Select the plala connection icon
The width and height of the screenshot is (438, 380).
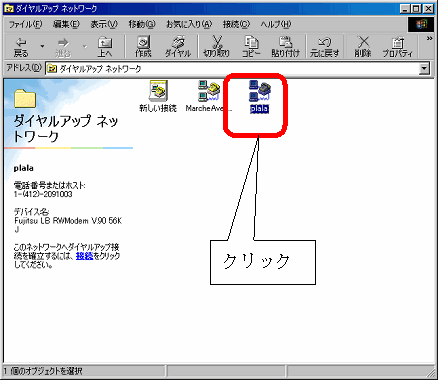[x=260, y=97]
